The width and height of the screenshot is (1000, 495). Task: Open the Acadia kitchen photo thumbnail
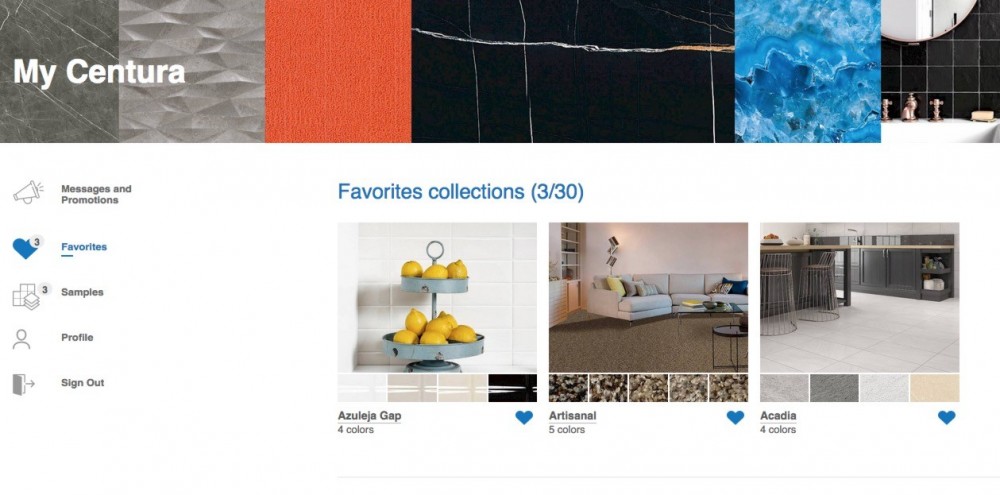coord(860,297)
